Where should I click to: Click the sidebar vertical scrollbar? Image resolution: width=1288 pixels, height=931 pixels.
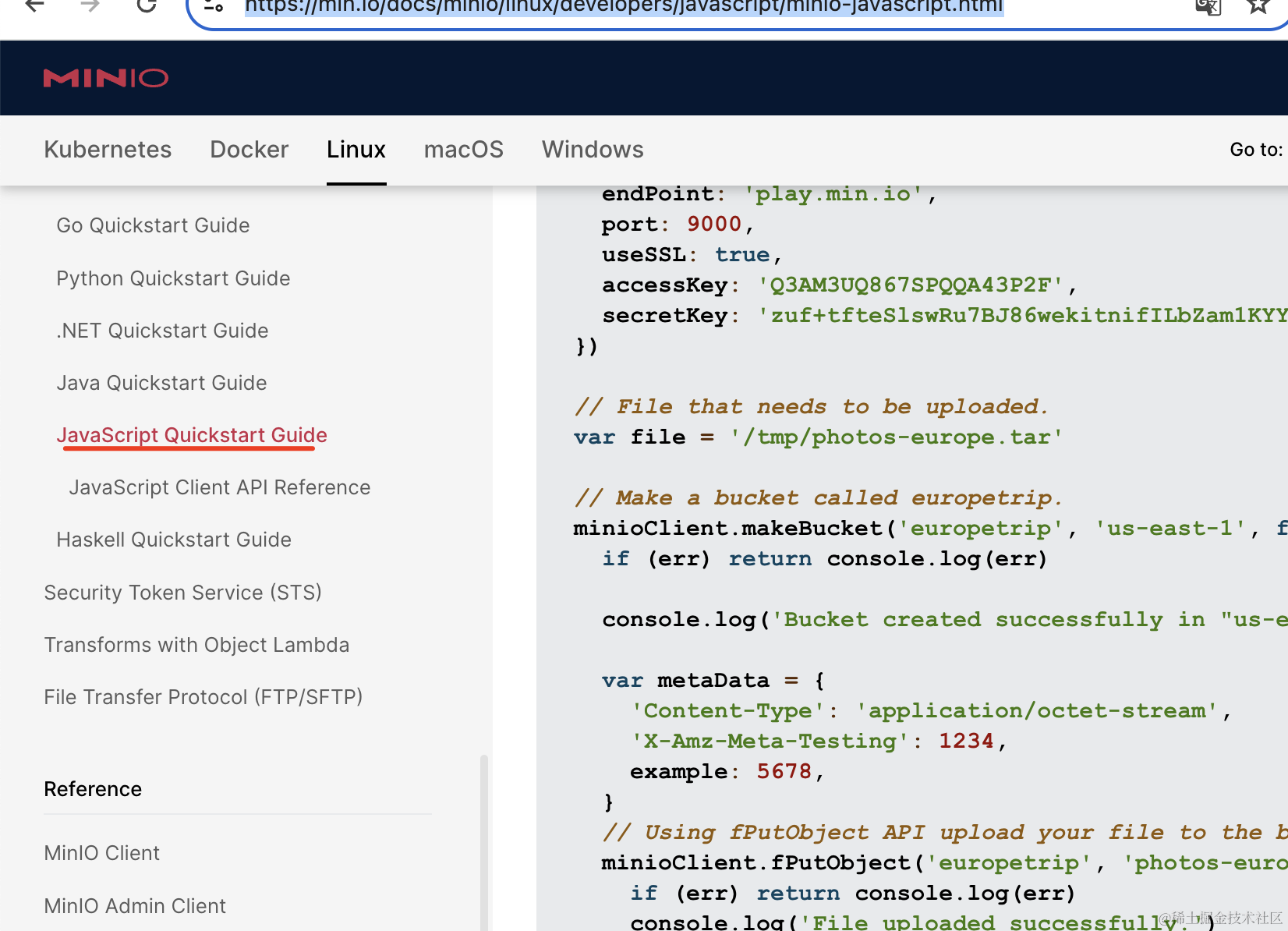click(484, 842)
